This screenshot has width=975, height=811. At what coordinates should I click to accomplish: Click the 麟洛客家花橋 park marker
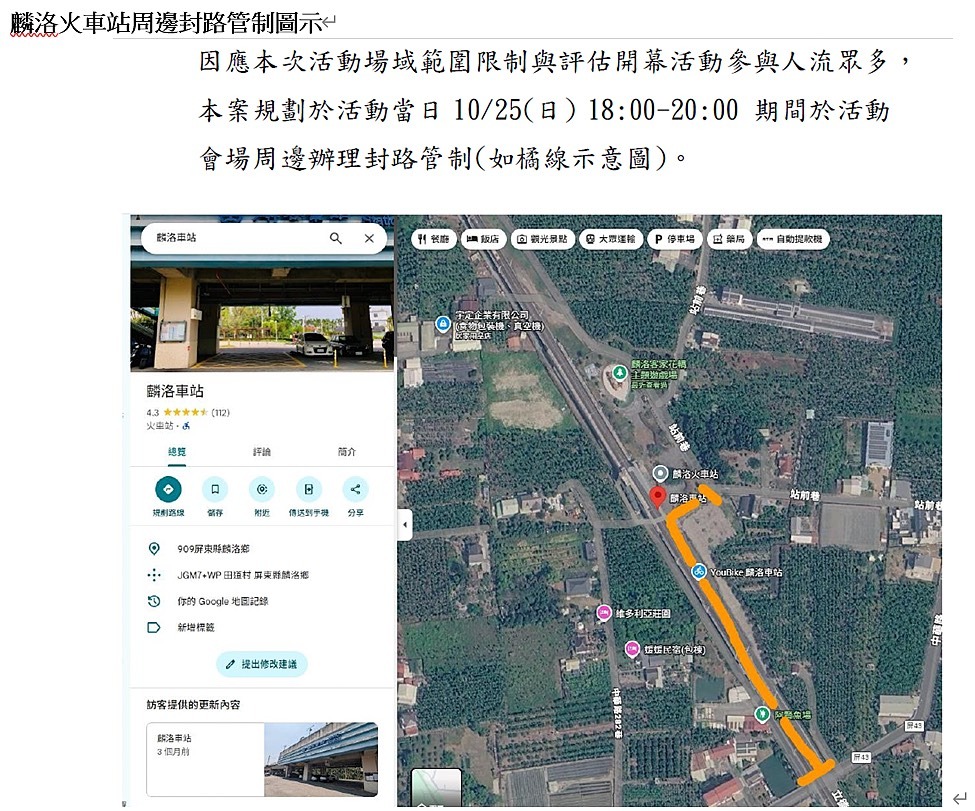pos(619,373)
